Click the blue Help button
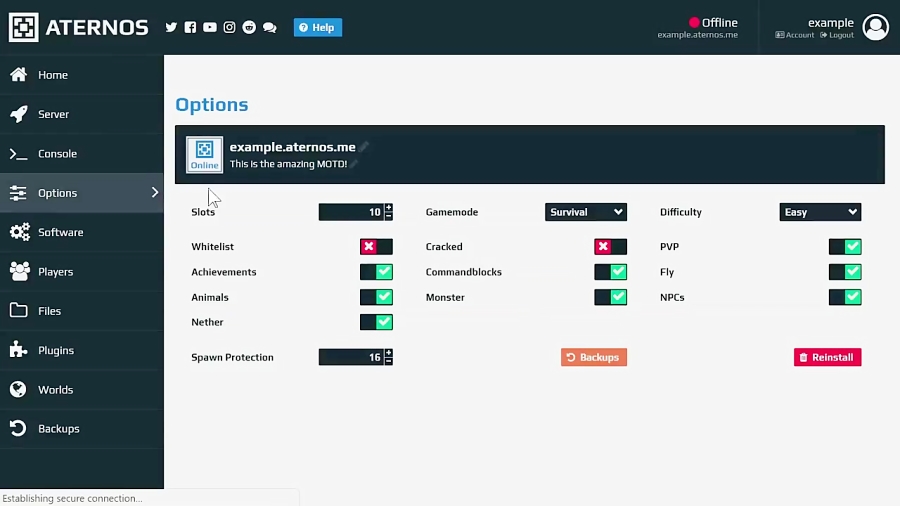900x506 pixels. [318, 28]
